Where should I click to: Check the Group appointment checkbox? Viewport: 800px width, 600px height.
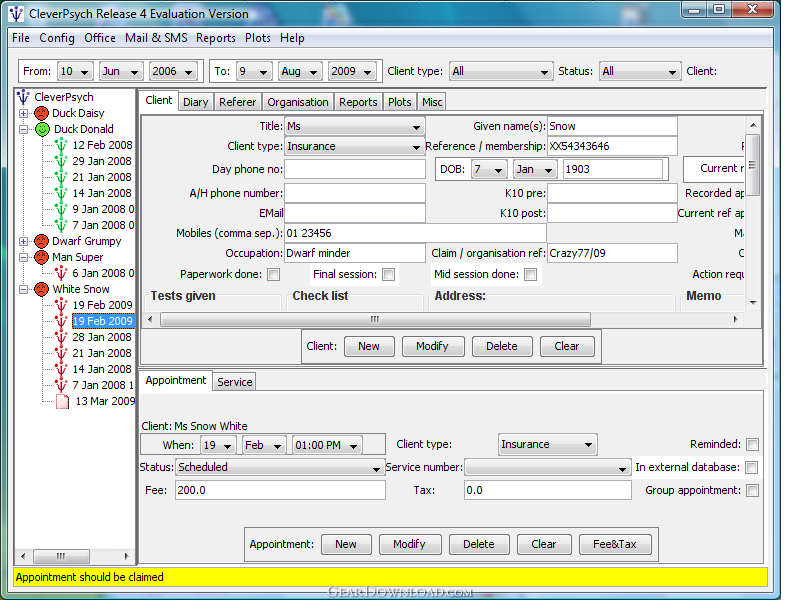(x=752, y=490)
